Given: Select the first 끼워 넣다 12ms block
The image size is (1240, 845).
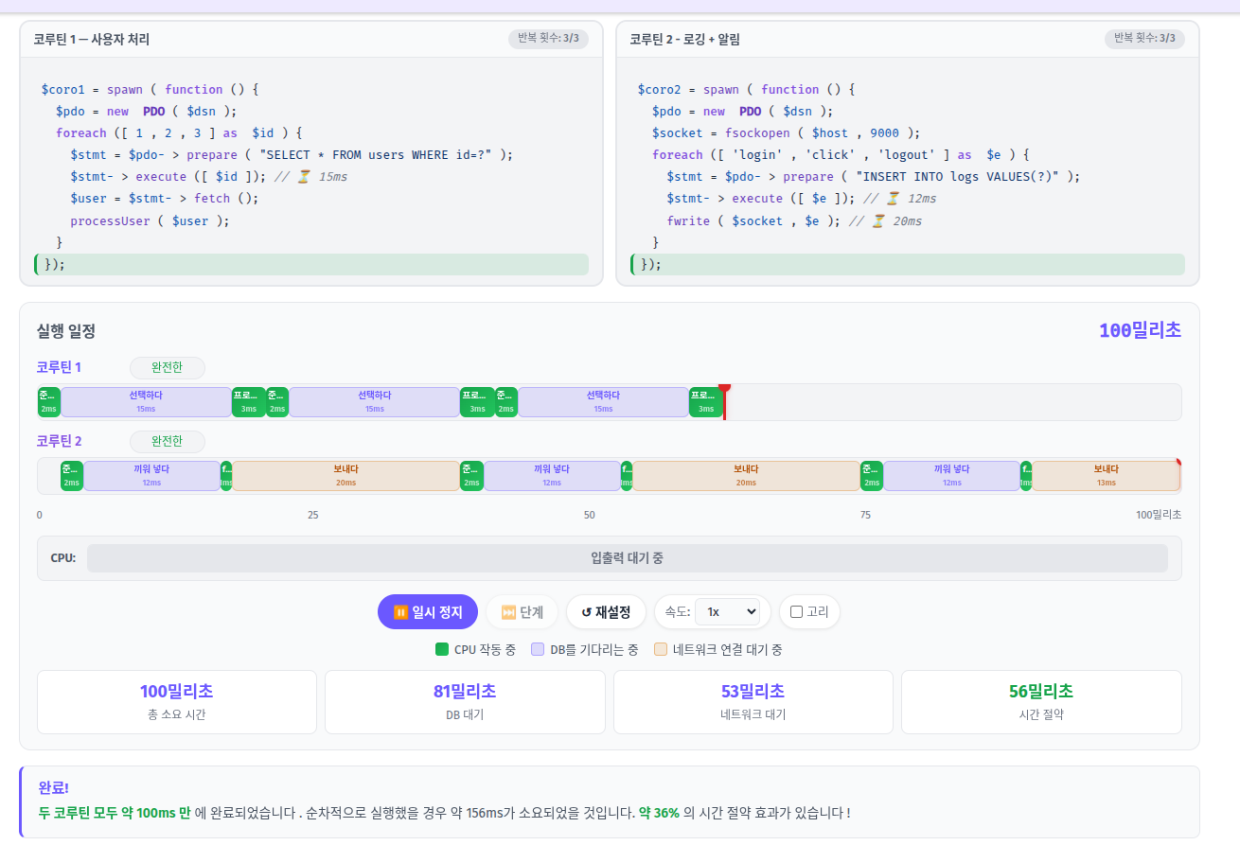Looking at the screenshot, I should [151, 475].
